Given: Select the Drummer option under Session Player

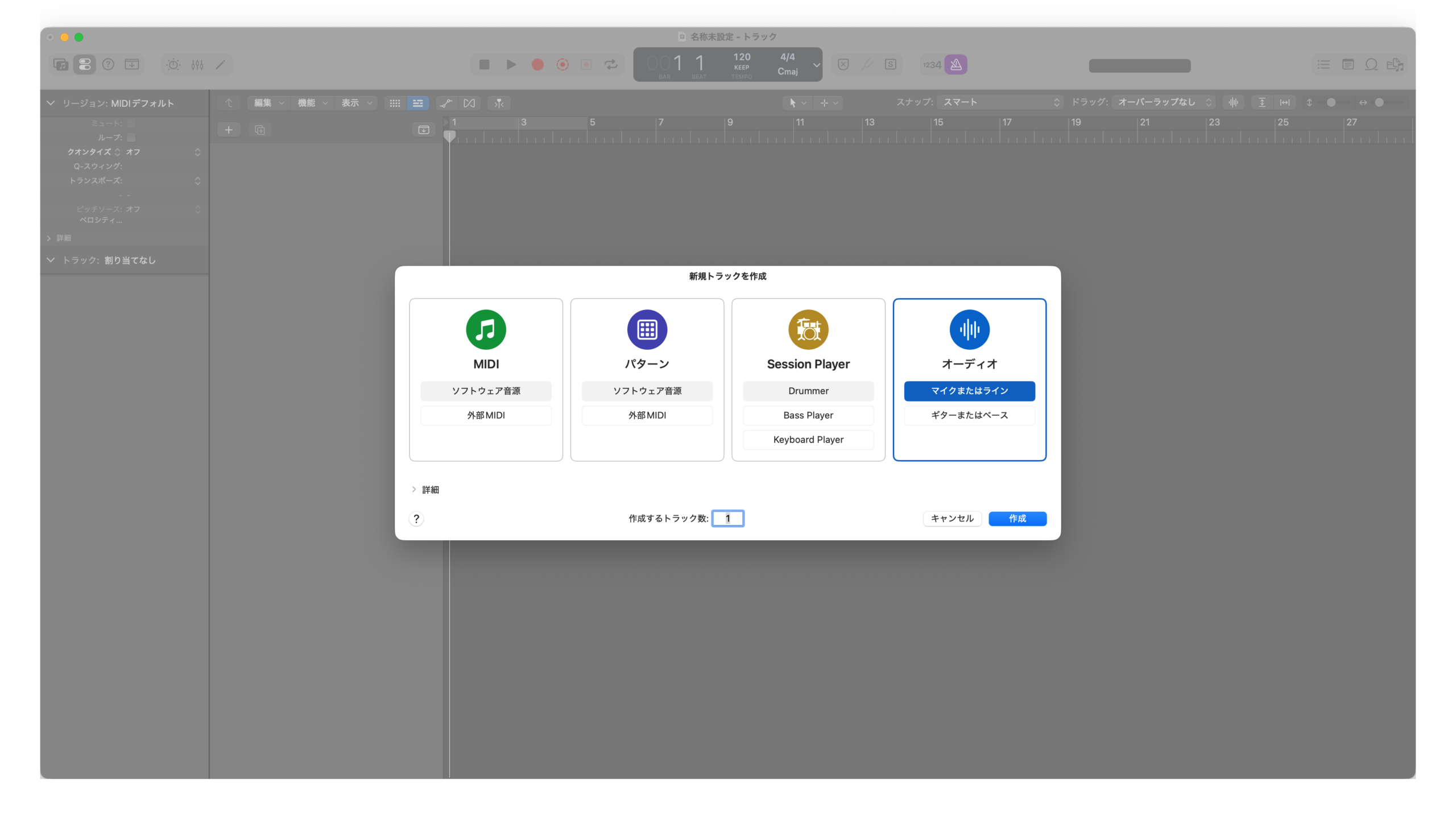Looking at the screenshot, I should point(808,391).
